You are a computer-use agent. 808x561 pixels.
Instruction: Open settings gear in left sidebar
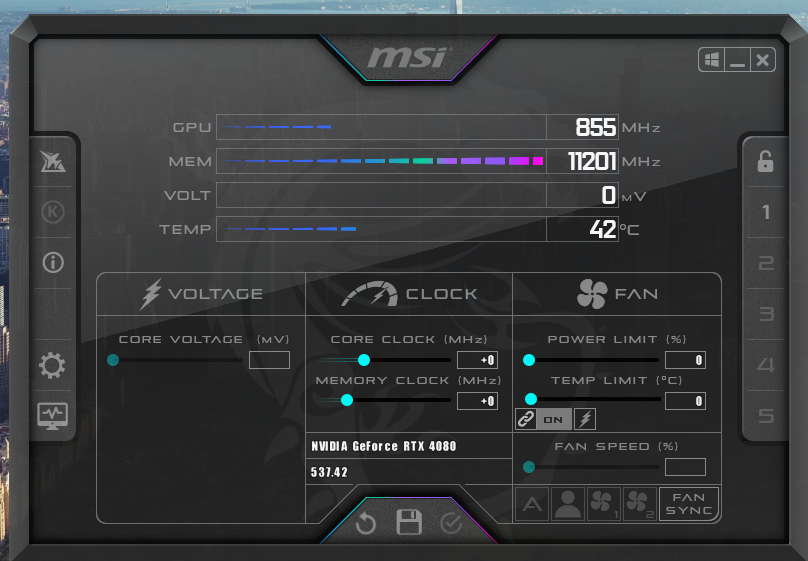coord(53,366)
